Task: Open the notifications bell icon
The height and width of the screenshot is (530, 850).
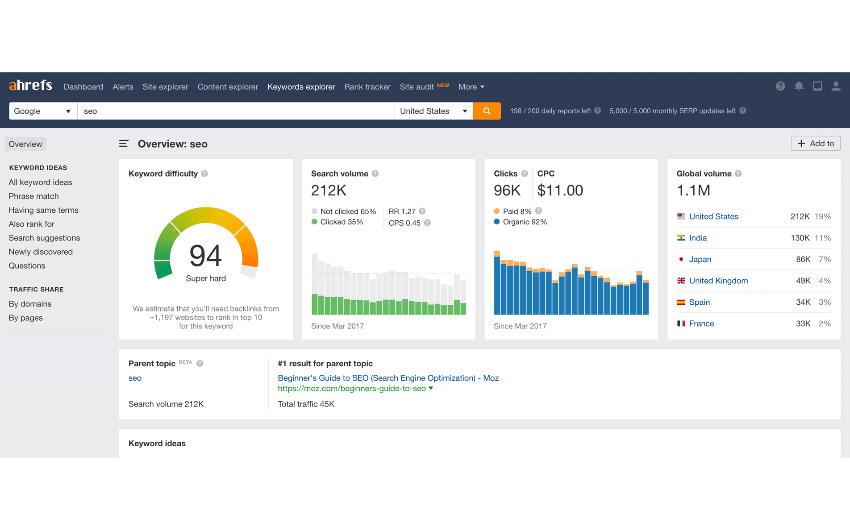Action: click(x=799, y=86)
